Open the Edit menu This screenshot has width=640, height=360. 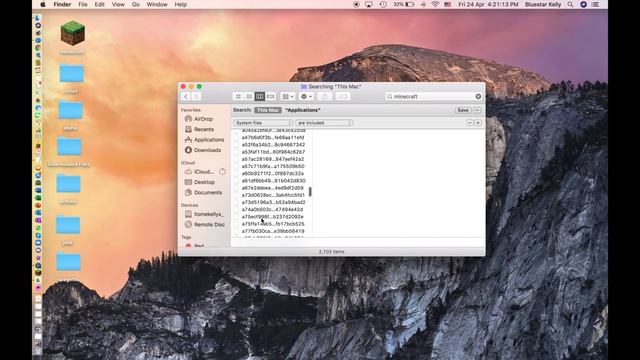click(100, 4)
